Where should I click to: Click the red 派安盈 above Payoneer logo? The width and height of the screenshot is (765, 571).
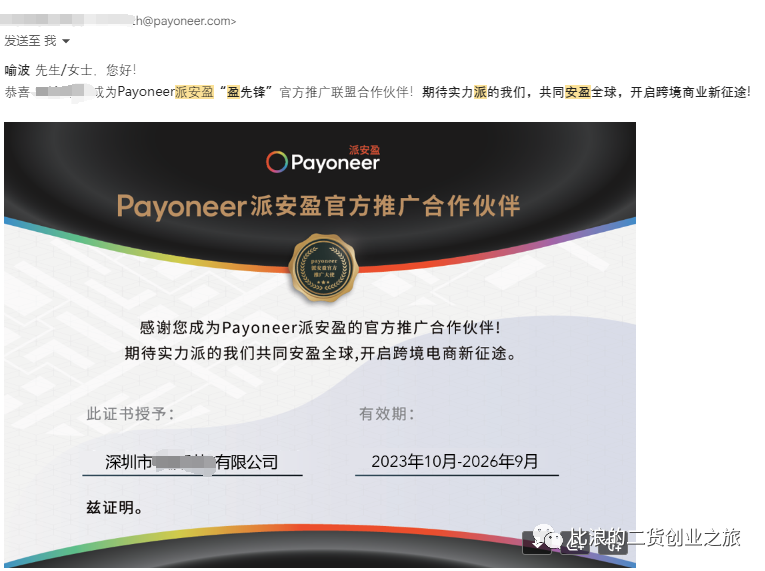click(x=364, y=150)
